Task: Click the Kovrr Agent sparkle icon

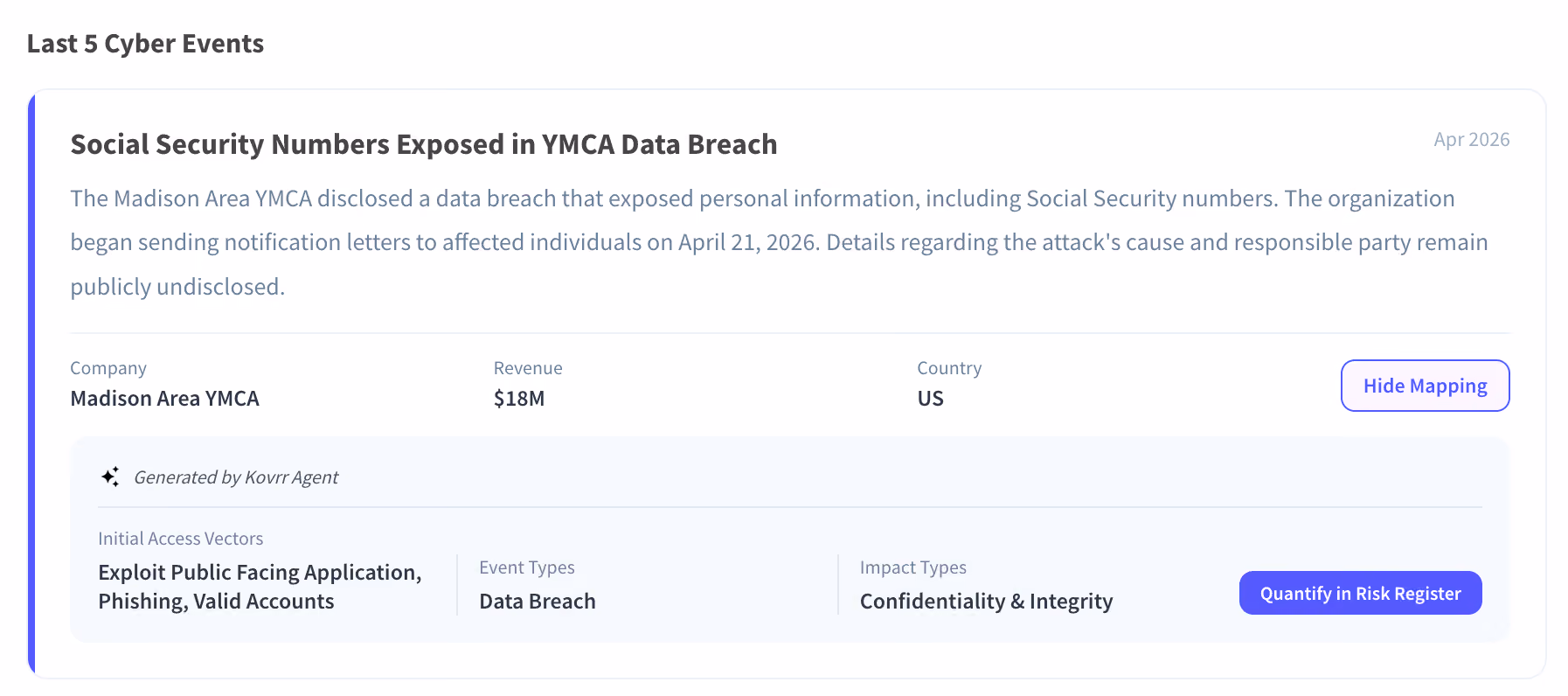Action: 110,477
